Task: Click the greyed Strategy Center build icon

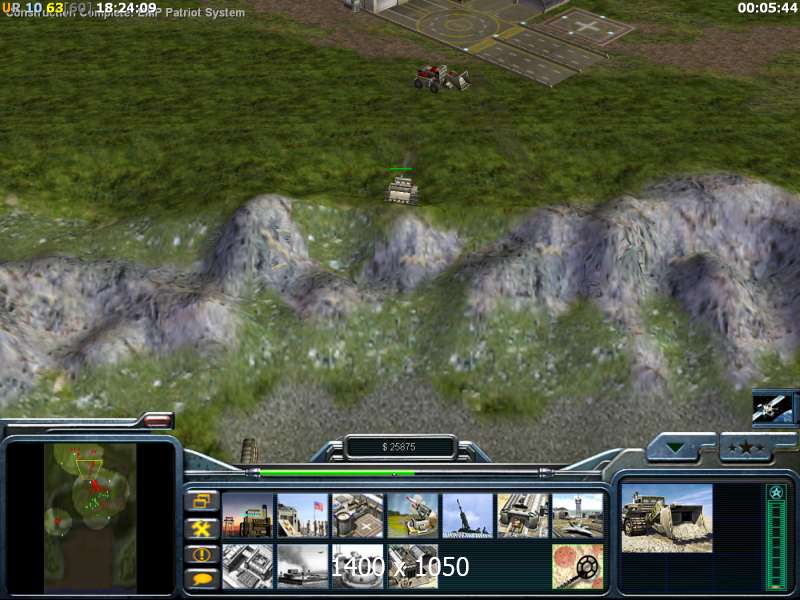Action: pyautogui.click(x=247, y=566)
